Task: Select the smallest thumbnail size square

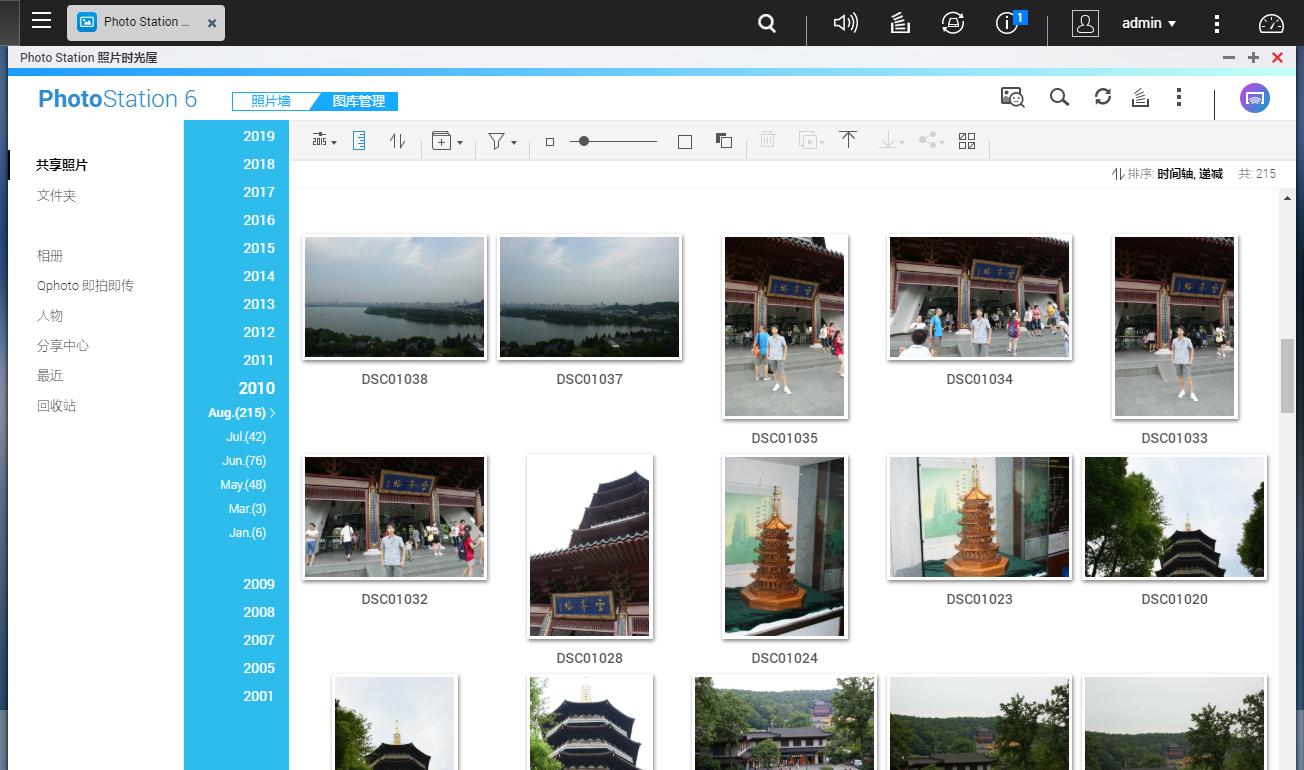Action: coord(549,142)
